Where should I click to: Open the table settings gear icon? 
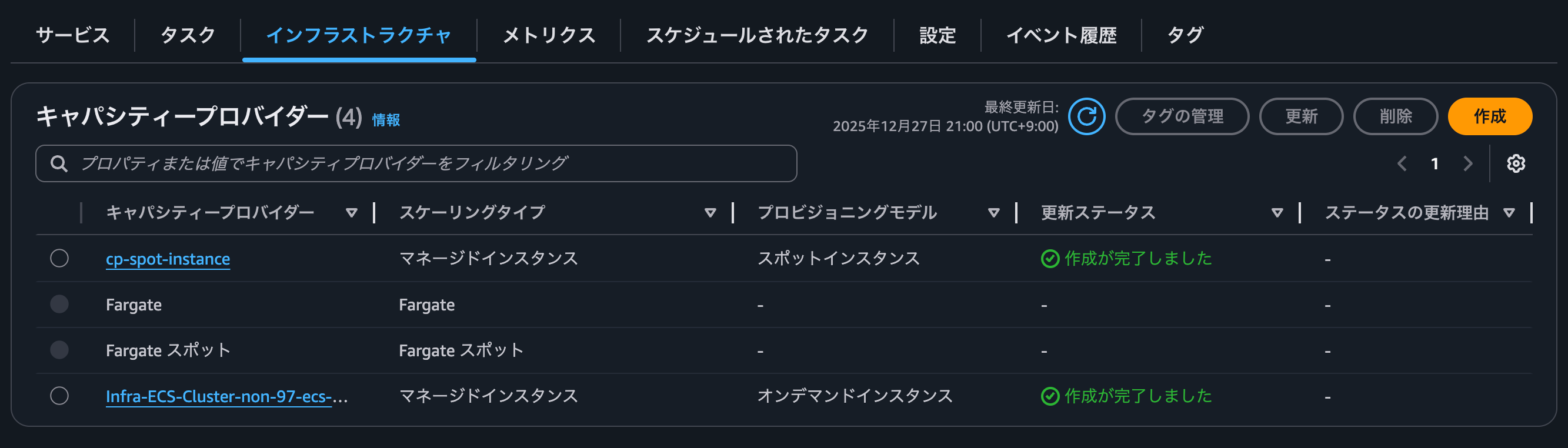1517,163
